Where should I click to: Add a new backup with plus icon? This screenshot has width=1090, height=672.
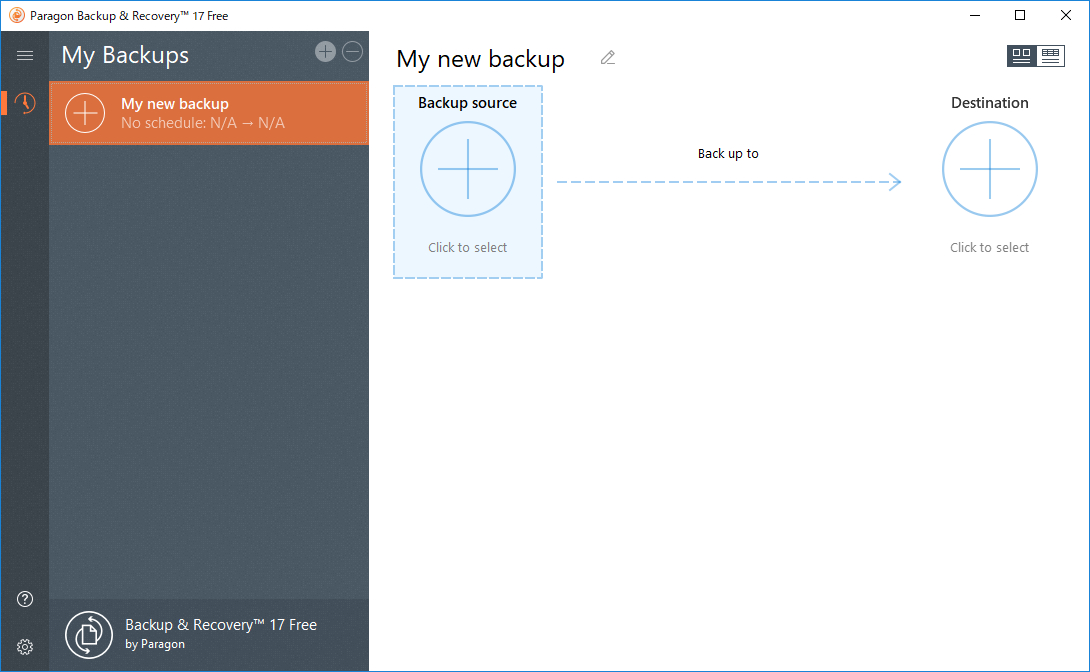[x=325, y=51]
